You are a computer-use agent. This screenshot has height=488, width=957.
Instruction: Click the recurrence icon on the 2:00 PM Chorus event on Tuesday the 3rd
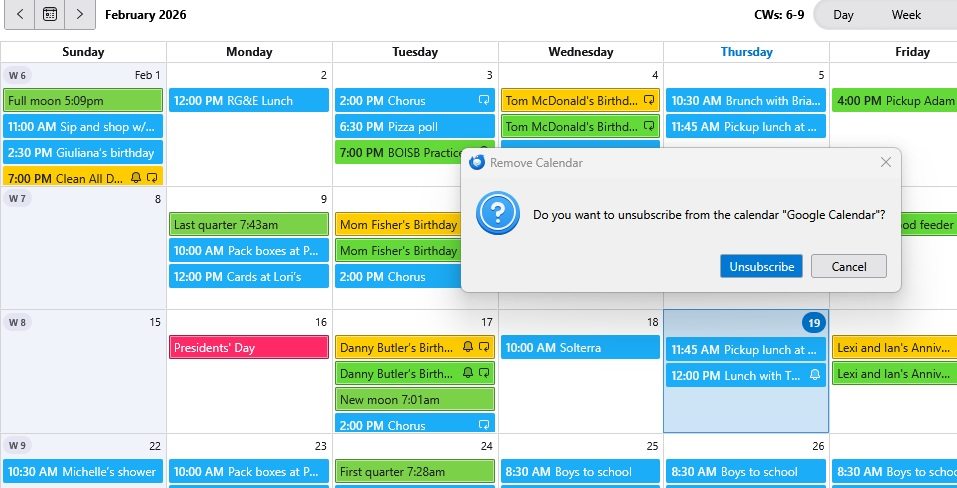(x=484, y=101)
